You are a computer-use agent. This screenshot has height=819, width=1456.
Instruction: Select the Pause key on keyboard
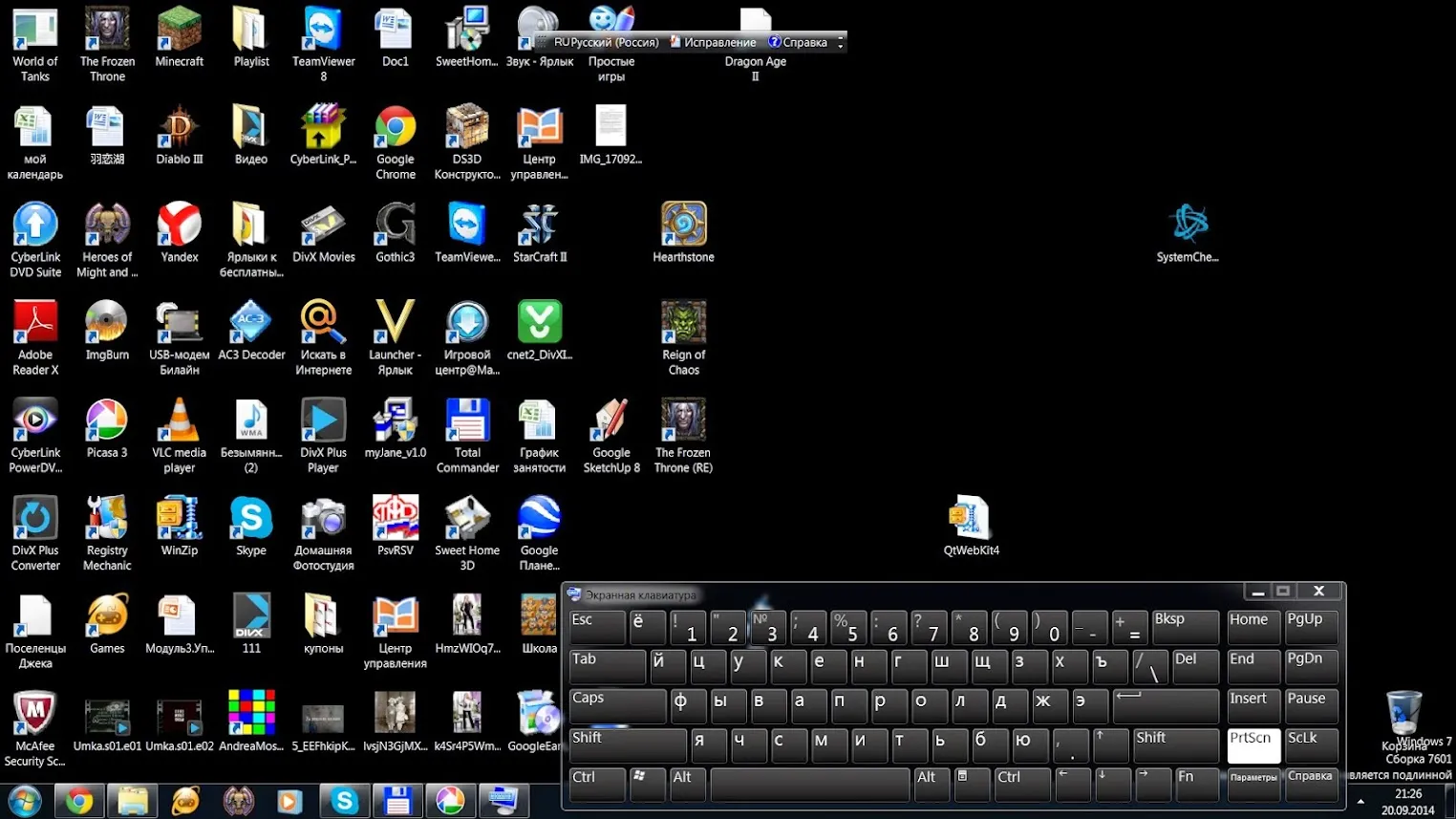[1312, 705]
